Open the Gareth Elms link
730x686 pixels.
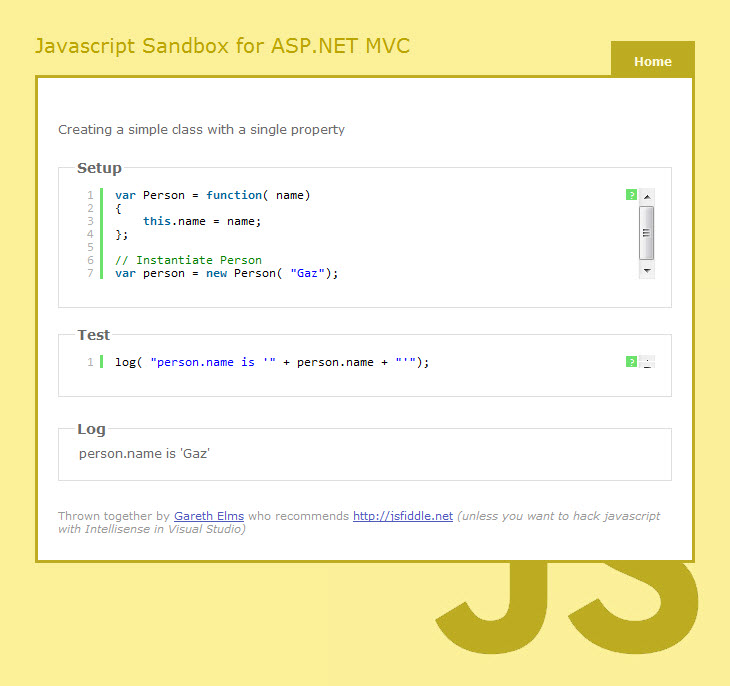tap(209, 516)
